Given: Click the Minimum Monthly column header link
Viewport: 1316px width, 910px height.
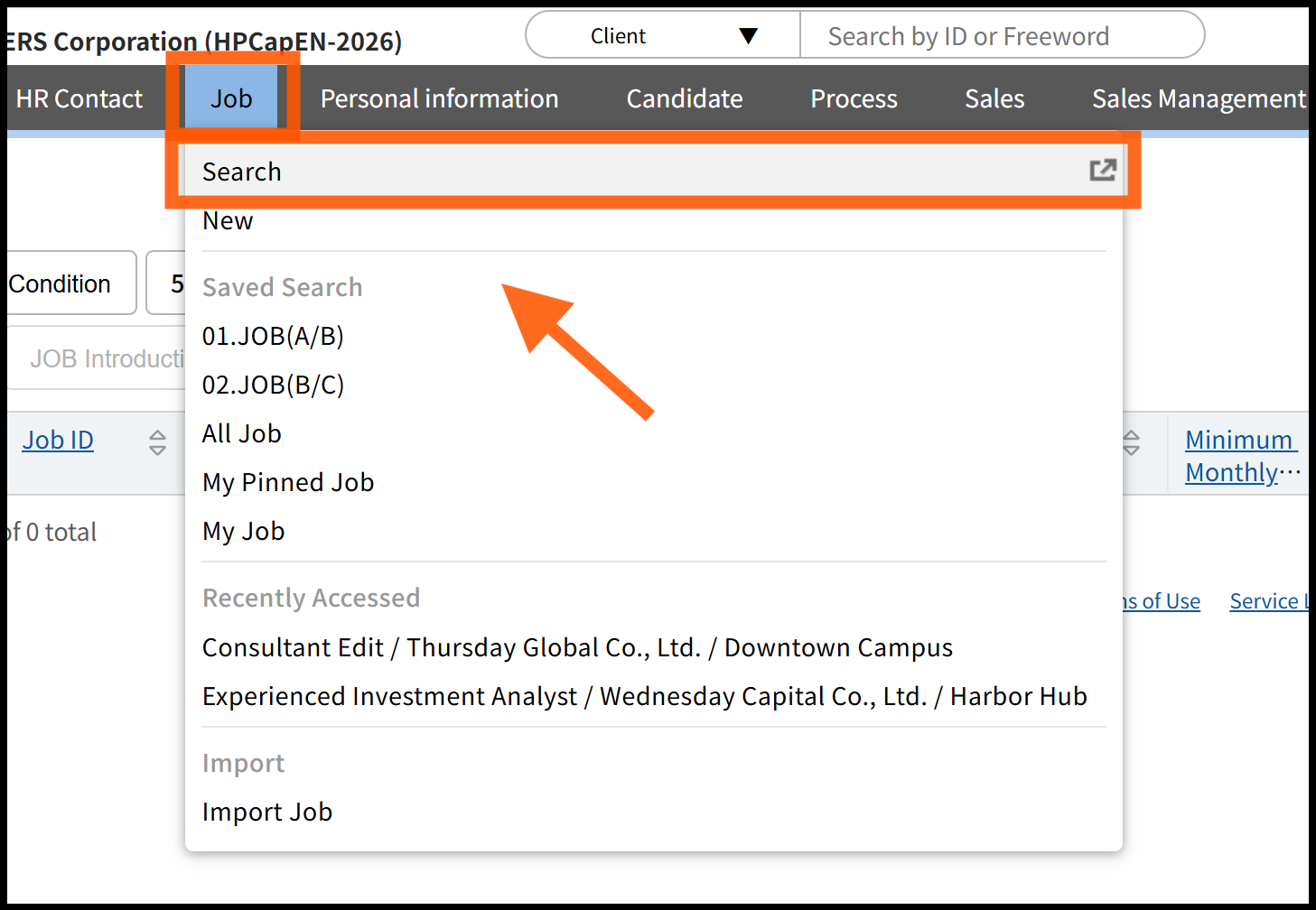Looking at the screenshot, I should pyautogui.click(x=1240, y=456).
